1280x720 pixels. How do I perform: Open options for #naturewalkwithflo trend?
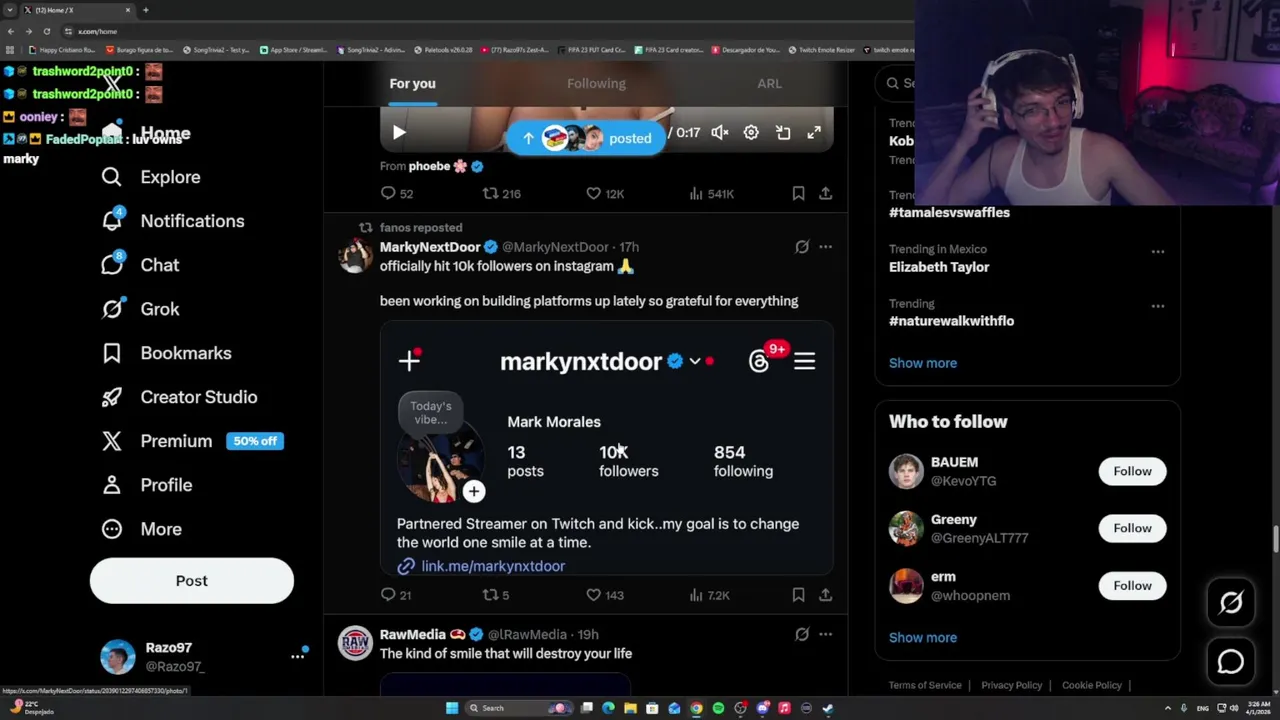click(x=1158, y=306)
